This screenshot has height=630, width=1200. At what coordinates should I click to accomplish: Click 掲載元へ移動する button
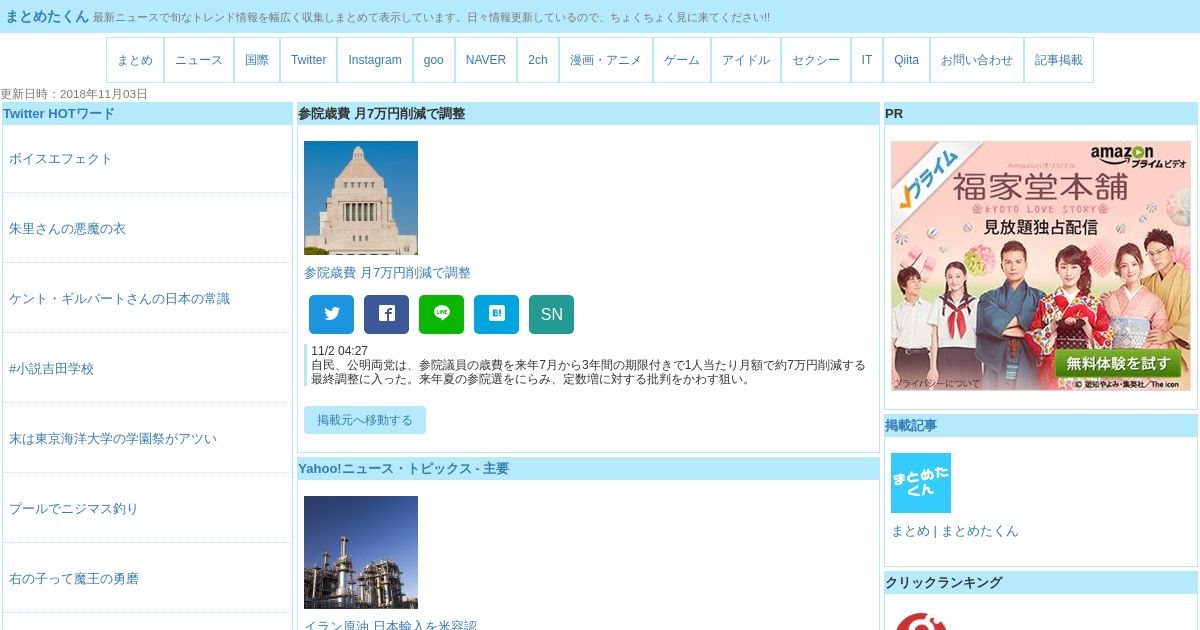click(365, 420)
